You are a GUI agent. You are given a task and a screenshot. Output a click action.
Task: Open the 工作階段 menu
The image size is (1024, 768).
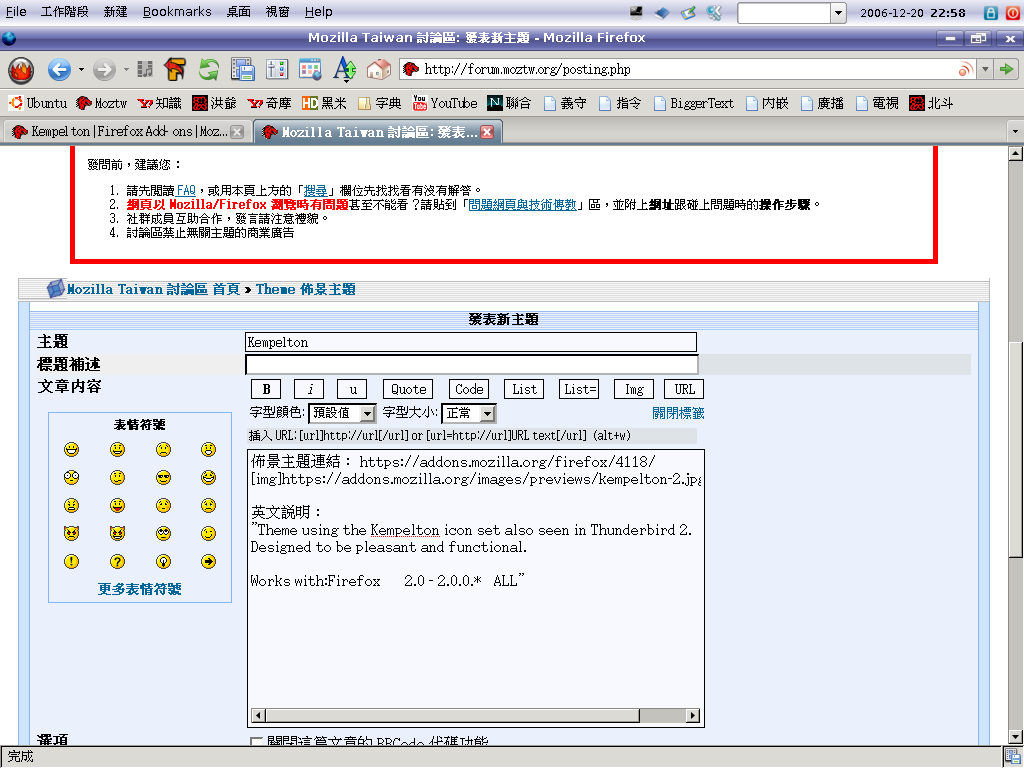(x=64, y=12)
